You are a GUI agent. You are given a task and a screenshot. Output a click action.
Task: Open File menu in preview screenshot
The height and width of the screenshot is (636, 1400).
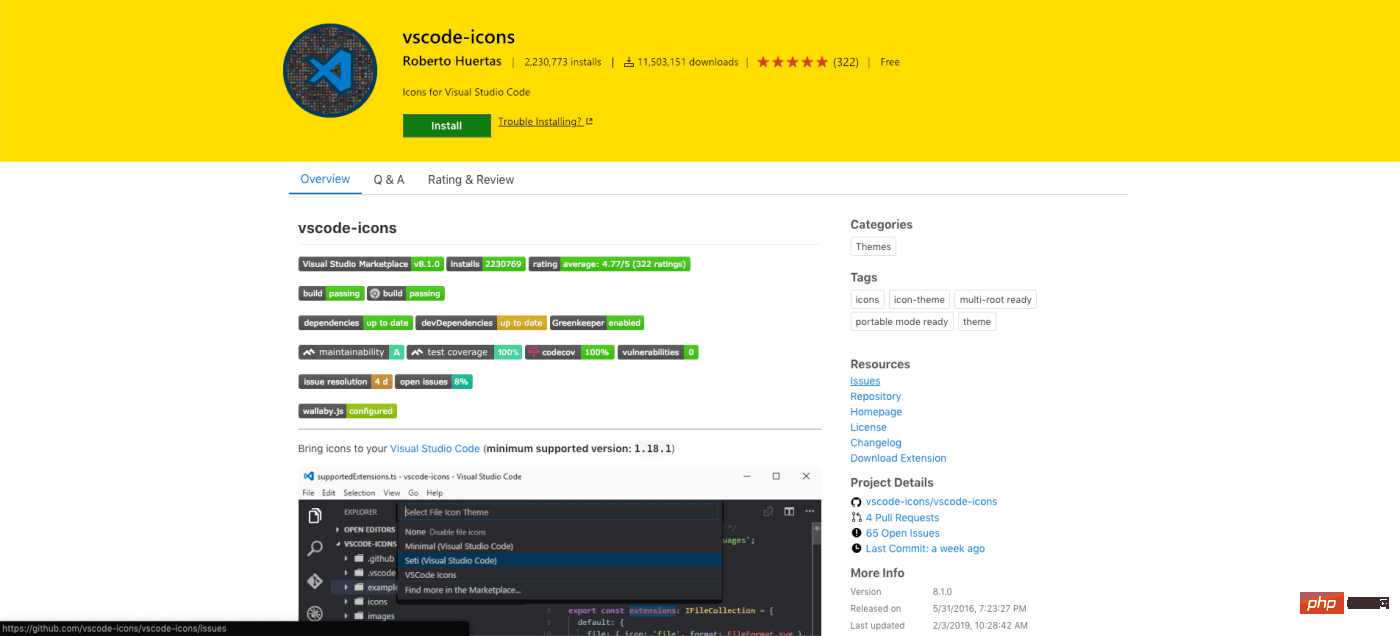308,493
